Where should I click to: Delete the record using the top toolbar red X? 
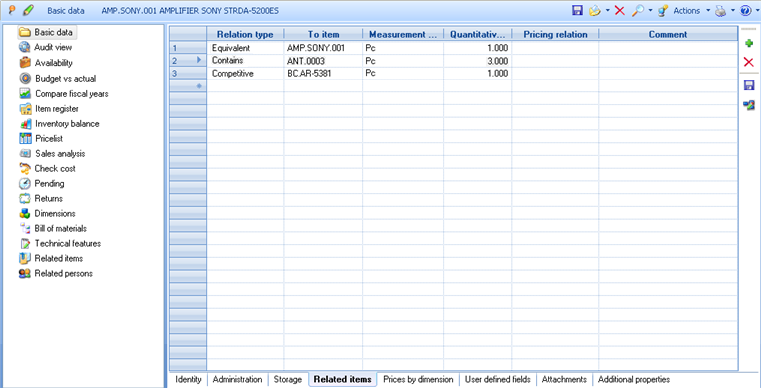(620, 11)
